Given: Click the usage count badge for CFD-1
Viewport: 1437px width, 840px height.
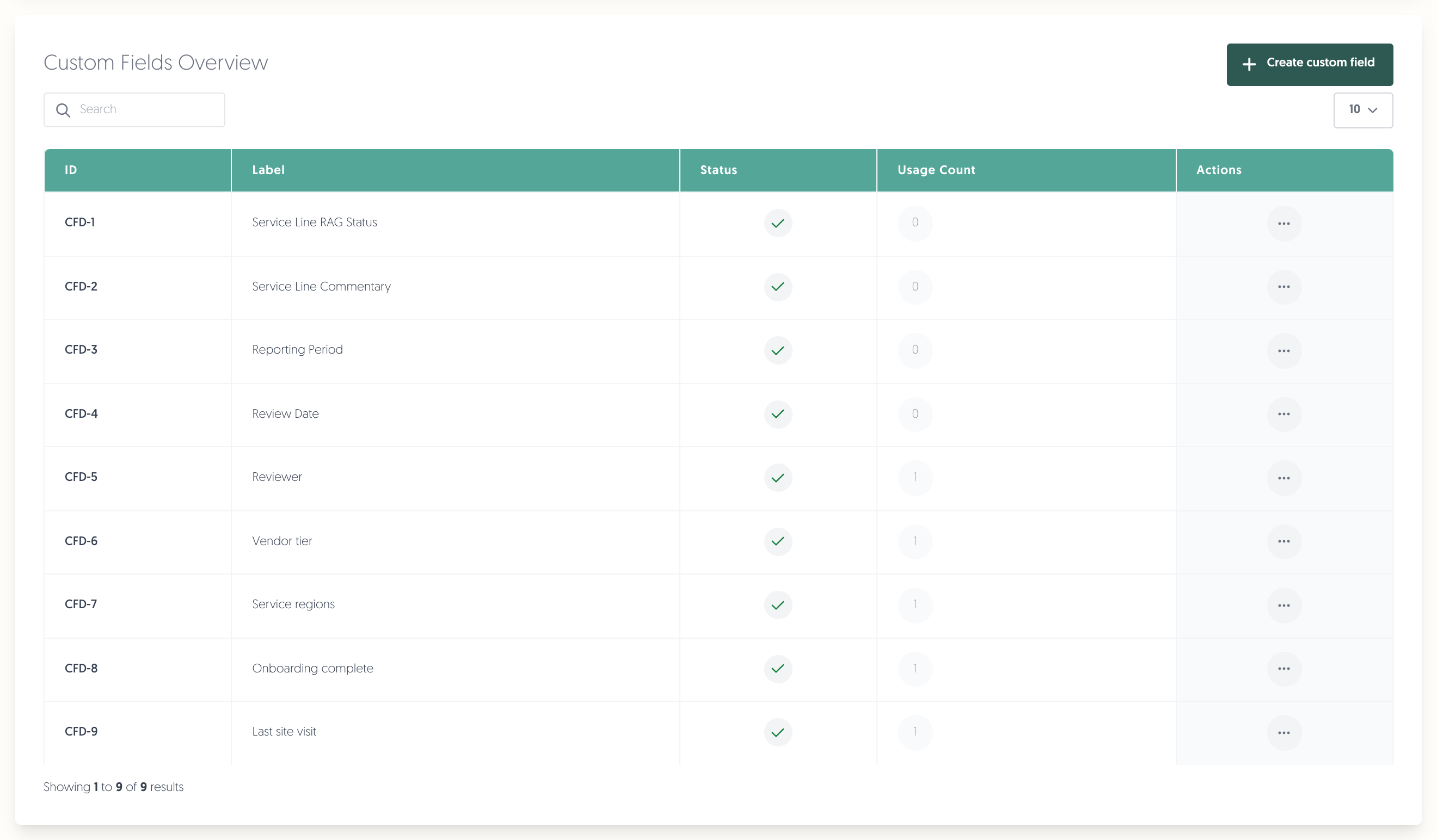Looking at the screenshot, I should (914, 223).
